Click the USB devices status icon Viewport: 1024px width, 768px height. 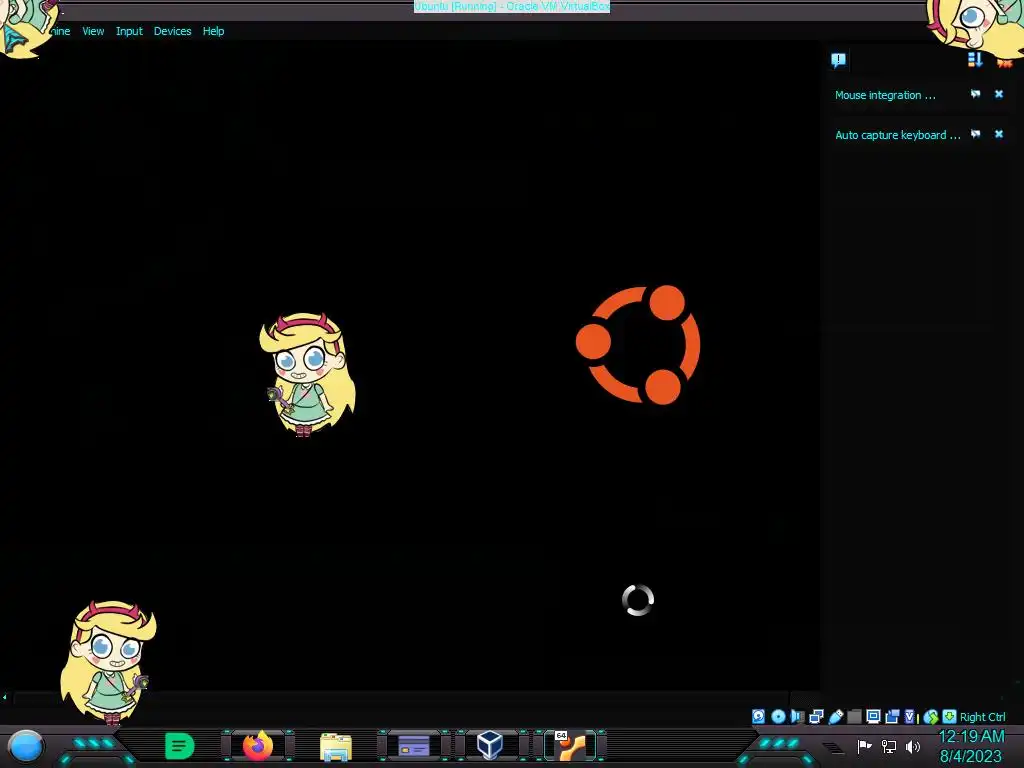(x=835, y=716)
